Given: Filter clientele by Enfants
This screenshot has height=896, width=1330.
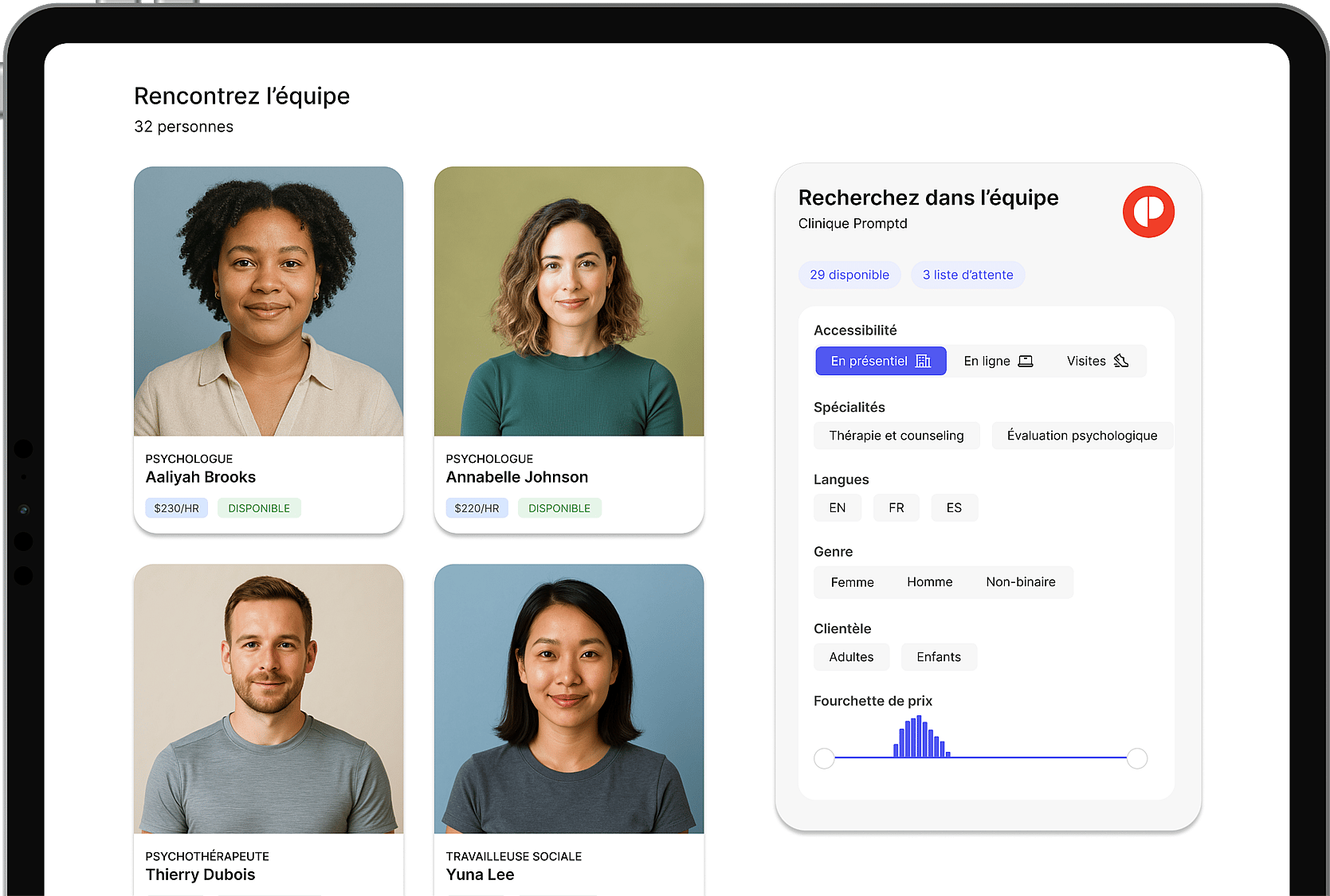Looking at the screenshot, I should pos(938,657).
